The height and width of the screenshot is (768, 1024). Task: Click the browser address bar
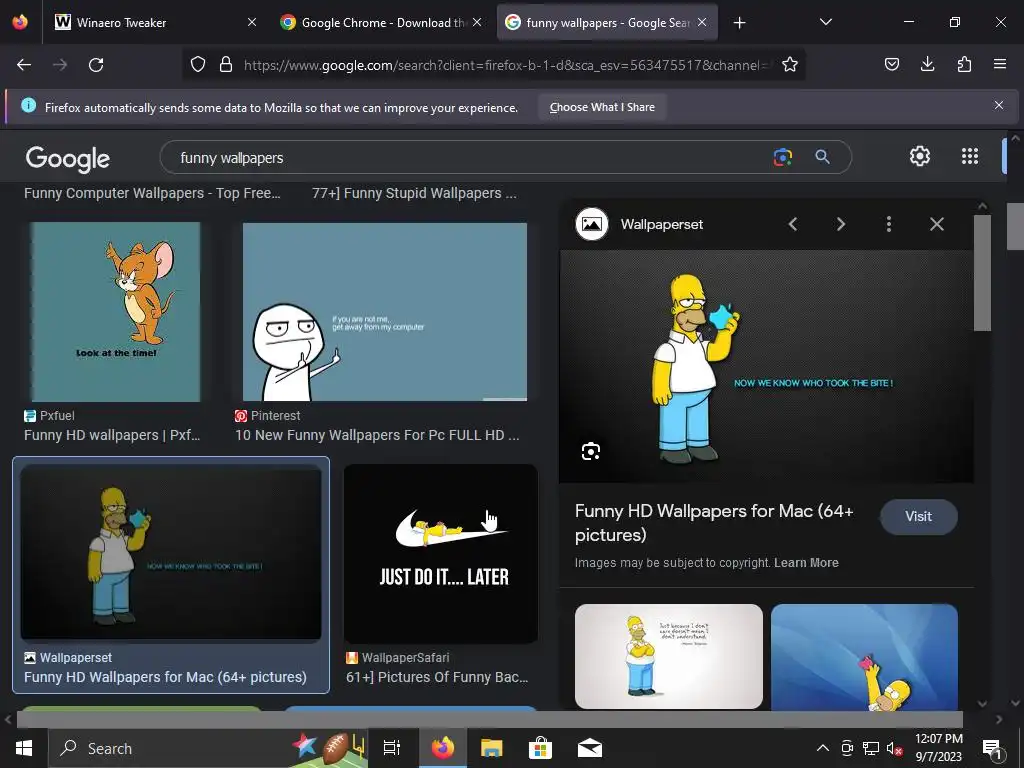506,65
